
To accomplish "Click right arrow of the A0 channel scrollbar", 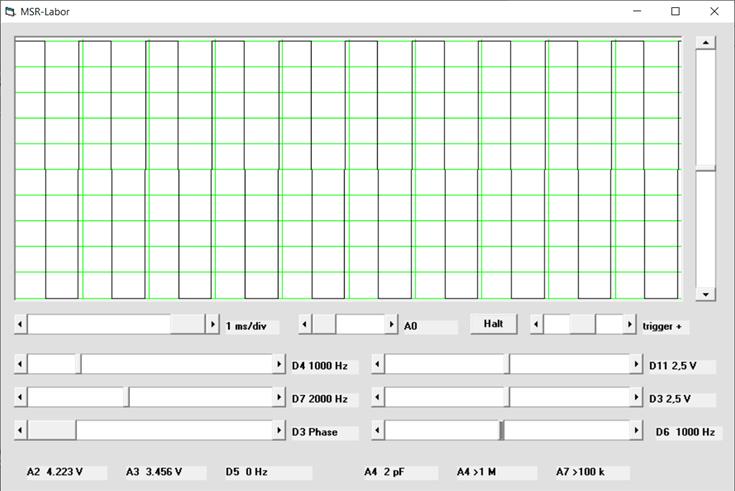I will [x=391, y=325].
